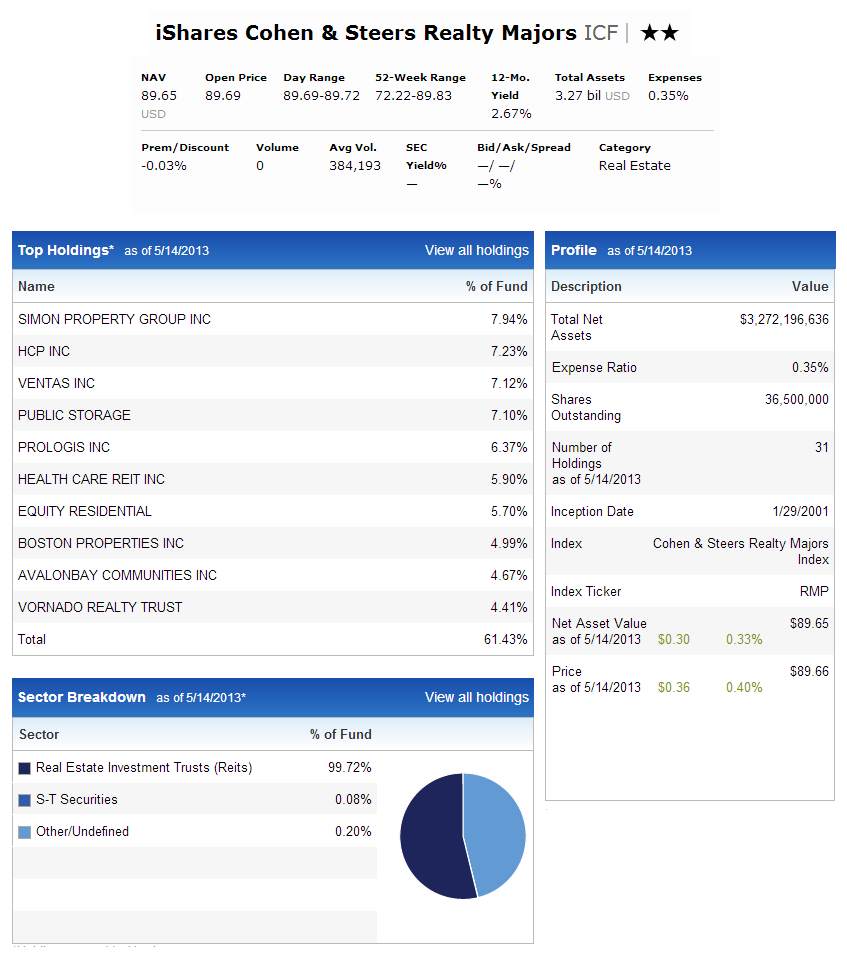Click the sector breakdown pie chart
Screen dimensions: 847x967
coord(463,836)
